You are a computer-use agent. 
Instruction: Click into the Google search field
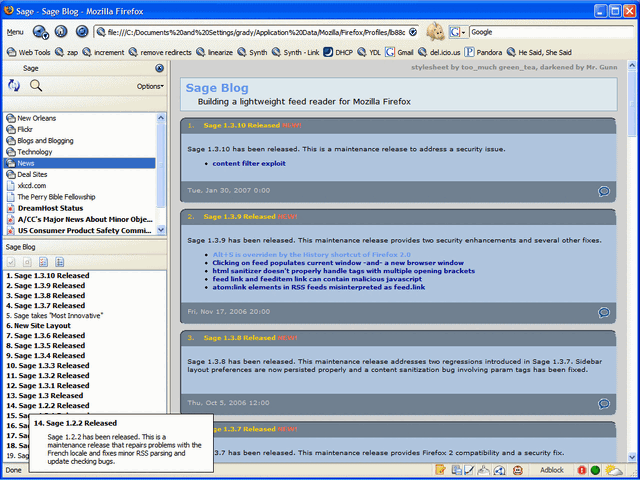pyautogui.click(x=553, y=32)
